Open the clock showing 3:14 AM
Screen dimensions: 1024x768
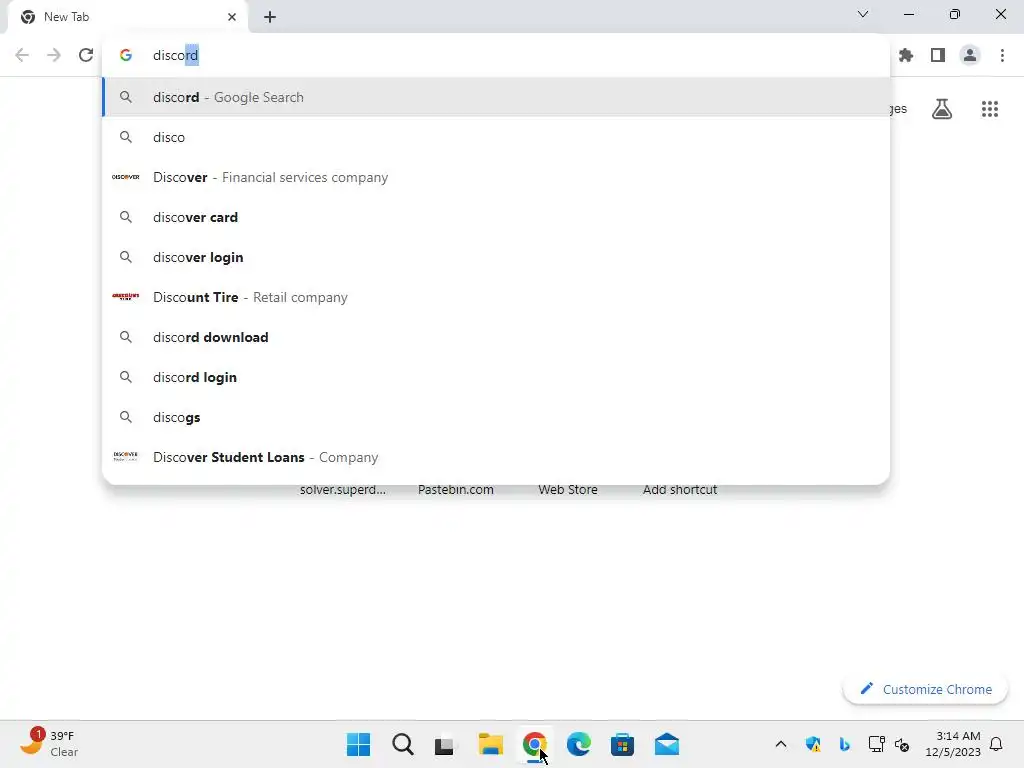pos(953,744)
